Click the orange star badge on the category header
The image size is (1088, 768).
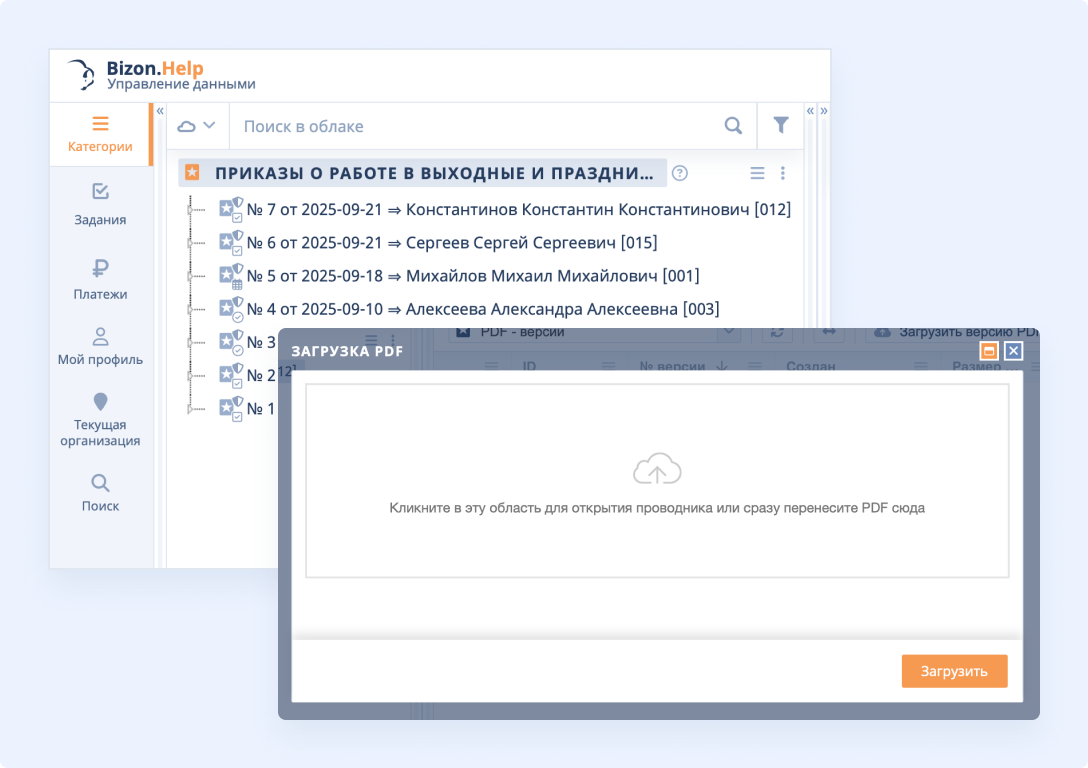point(194,172)
